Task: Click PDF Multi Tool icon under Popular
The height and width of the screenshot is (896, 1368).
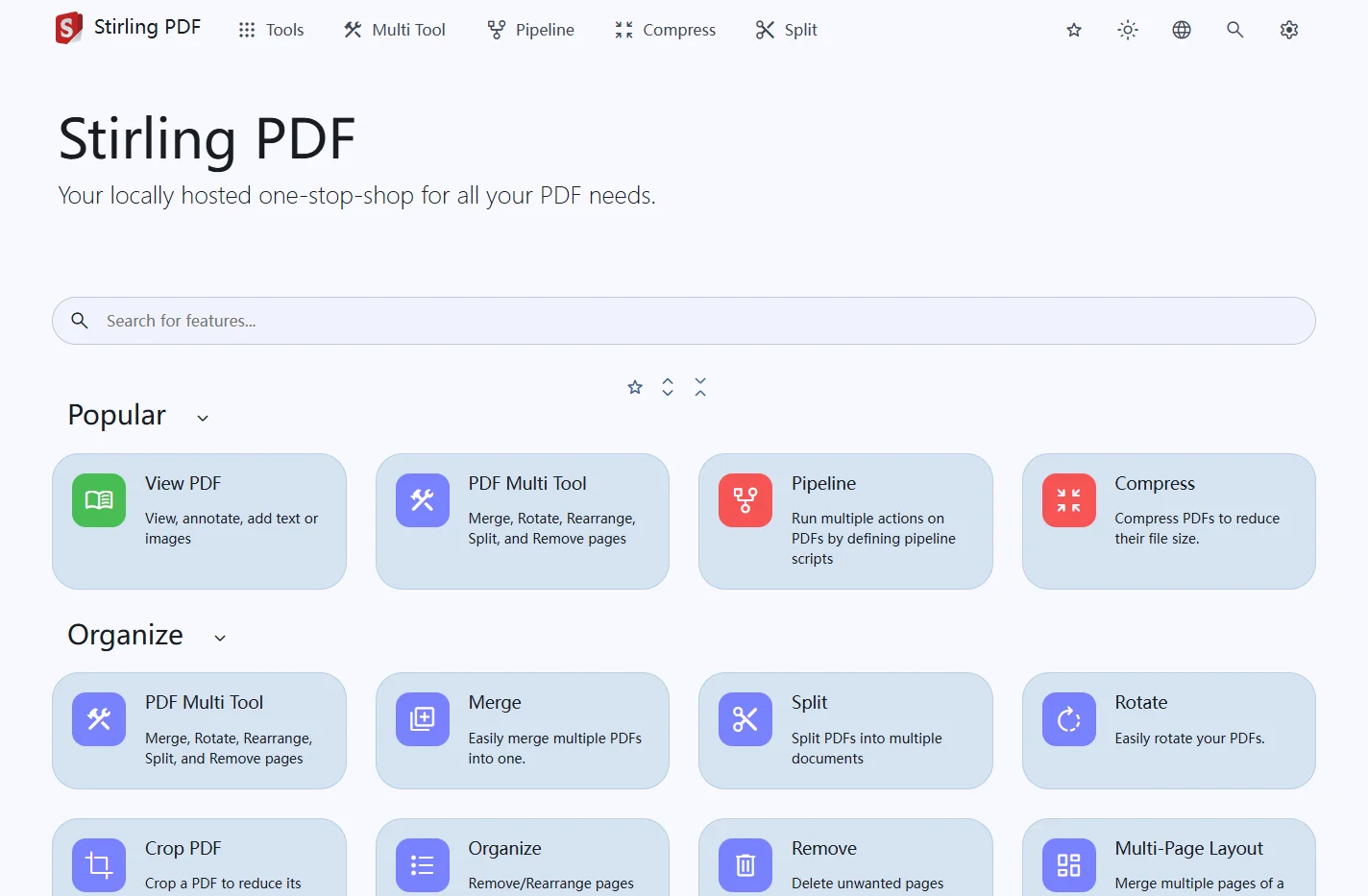Action: (x=423, y=500)
